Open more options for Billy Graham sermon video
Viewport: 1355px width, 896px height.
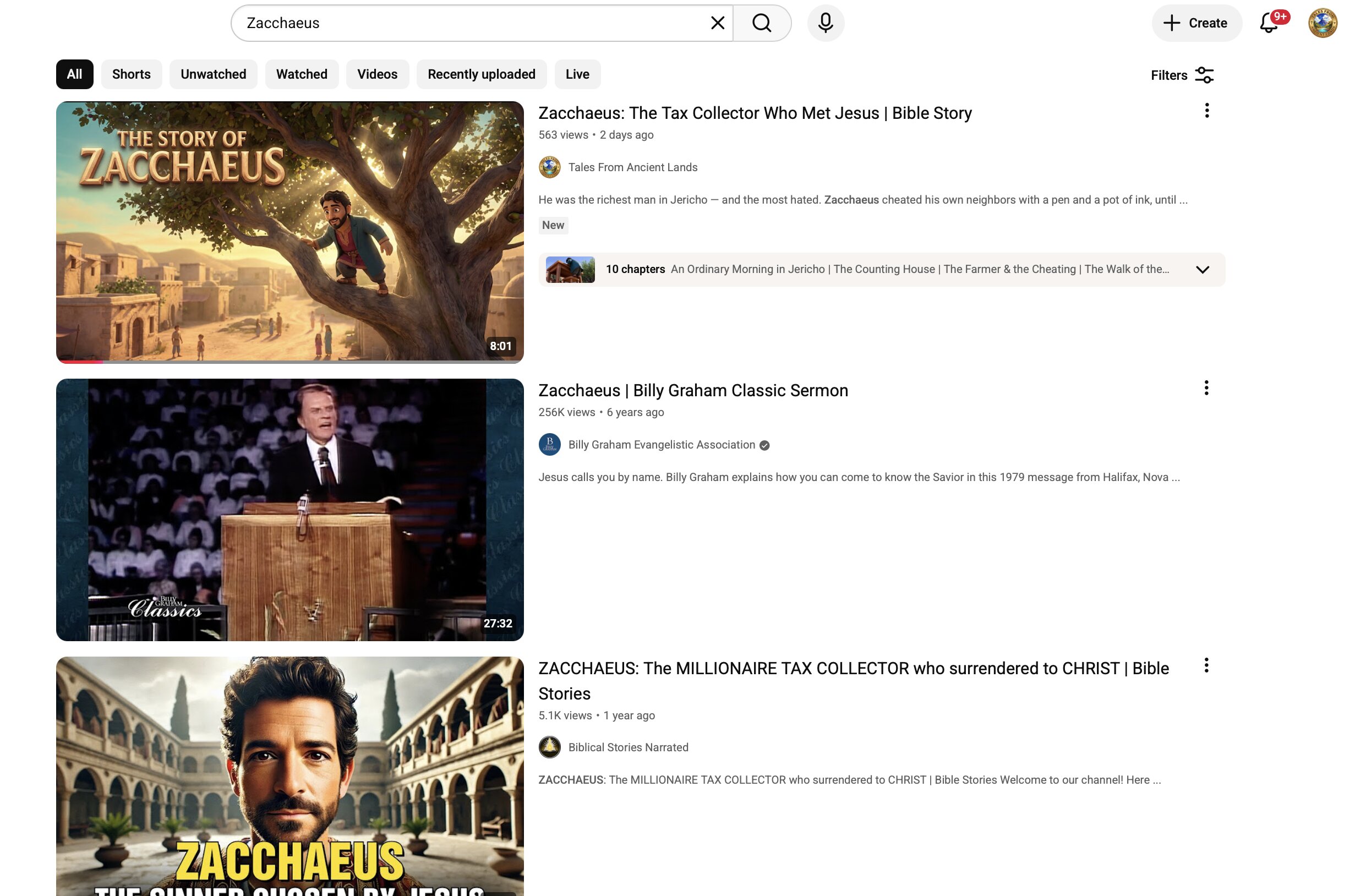click(1206, 388)
